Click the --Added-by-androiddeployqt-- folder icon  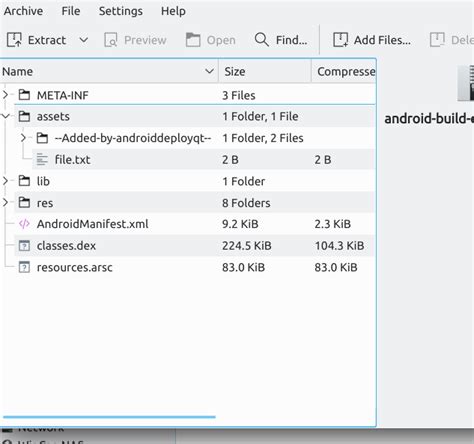(x=42, y=138)
